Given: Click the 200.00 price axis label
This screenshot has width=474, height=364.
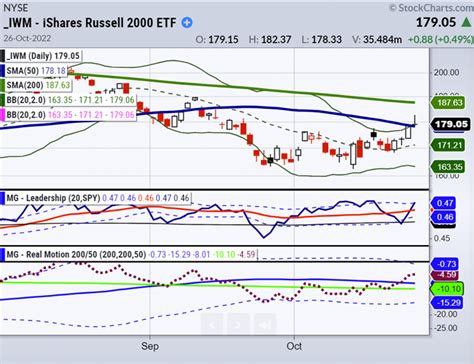Looking at the screenshot, I should pos(446,72).
